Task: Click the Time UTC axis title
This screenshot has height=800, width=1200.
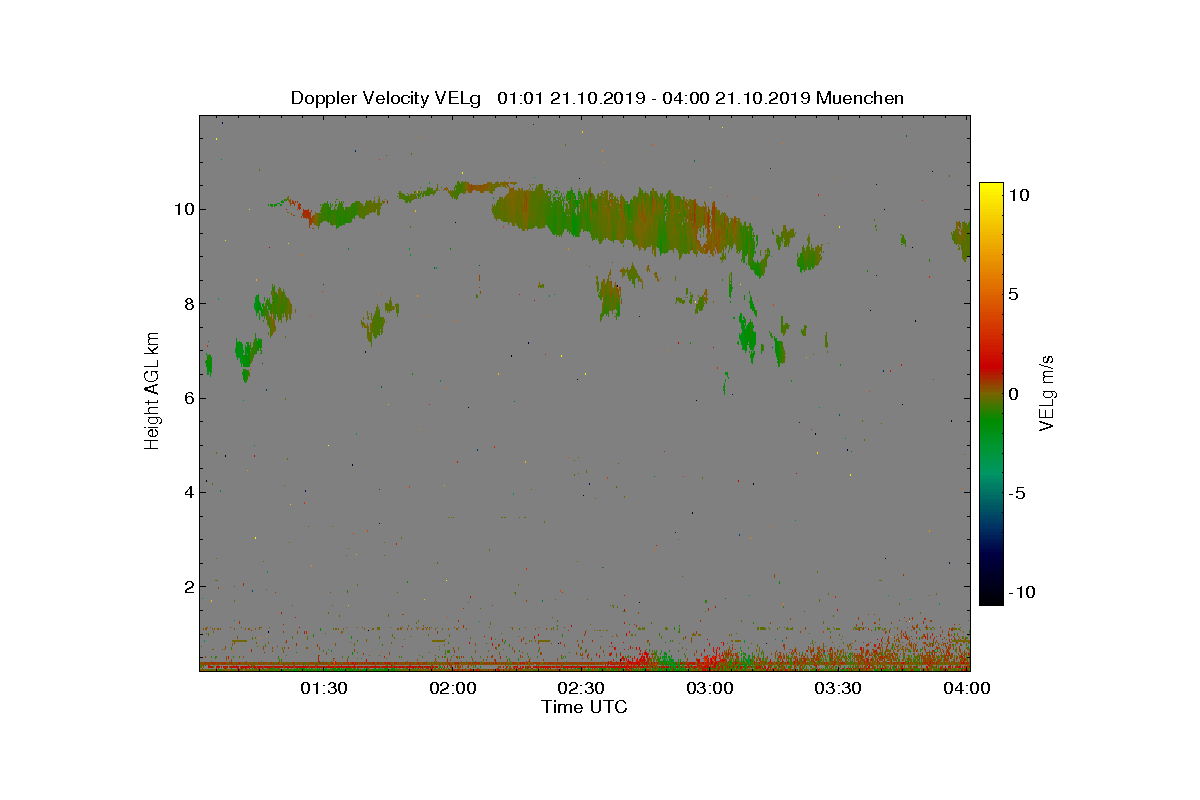Action: [585, 707]
